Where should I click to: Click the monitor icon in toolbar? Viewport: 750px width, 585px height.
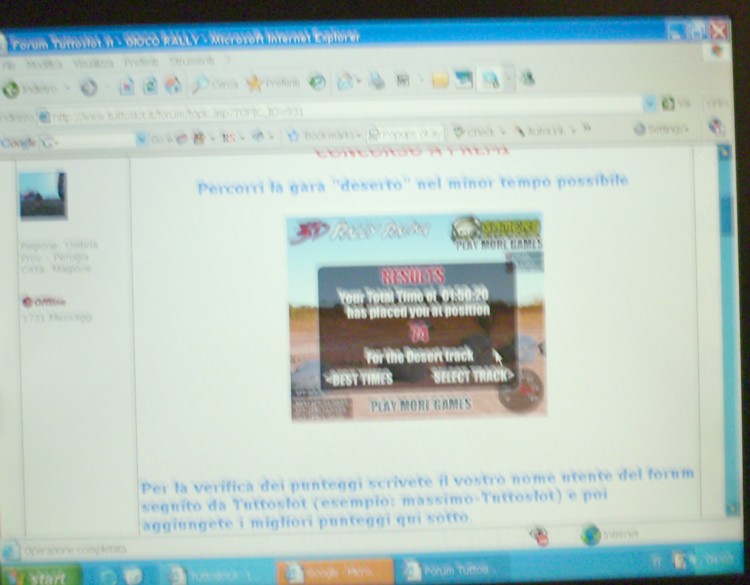tap(463, 79)
